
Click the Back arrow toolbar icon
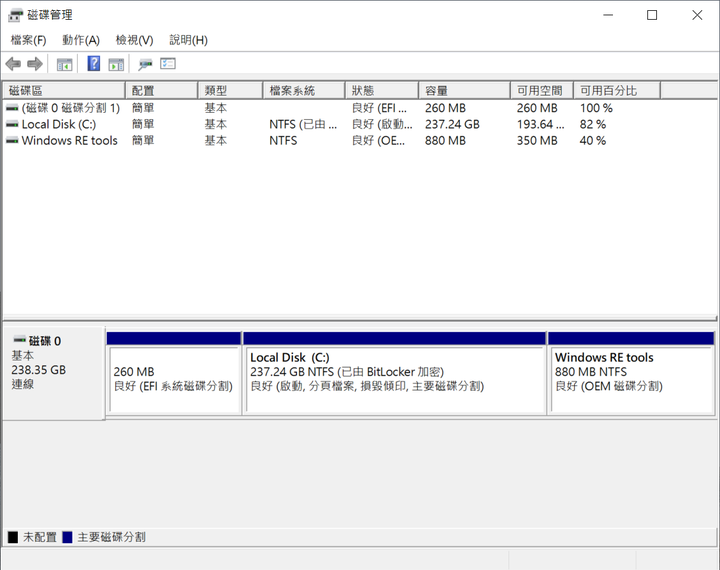(x=13, y=64)
